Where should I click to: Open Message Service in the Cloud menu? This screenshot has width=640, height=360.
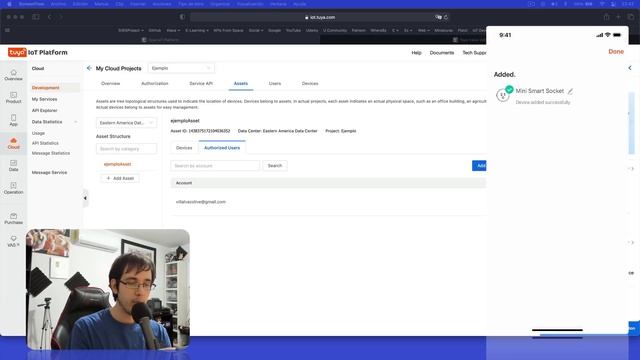49,173
